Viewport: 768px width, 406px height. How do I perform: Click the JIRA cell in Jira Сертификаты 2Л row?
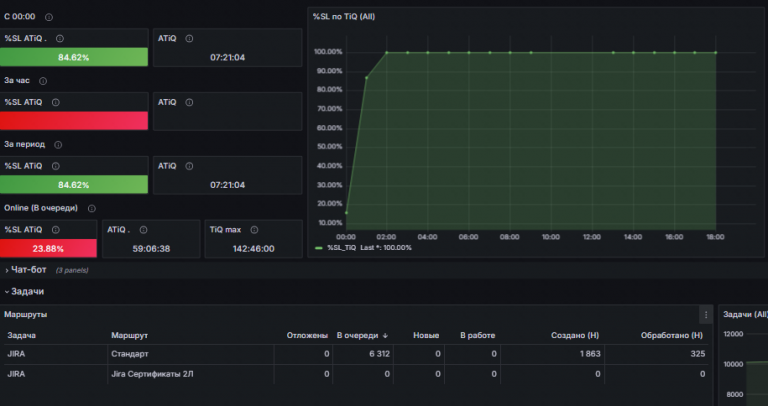(x=16, y=374)
